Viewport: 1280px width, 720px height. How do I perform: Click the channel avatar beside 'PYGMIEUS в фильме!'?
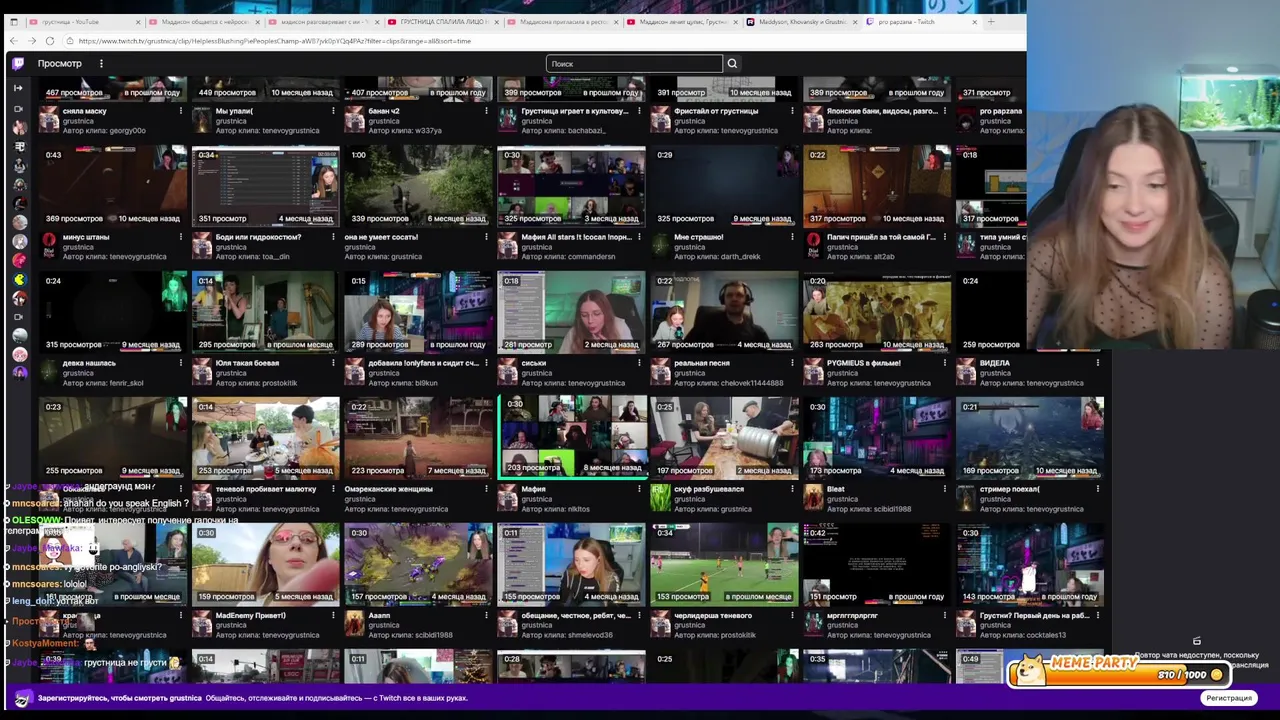click(x=813, y=373)
